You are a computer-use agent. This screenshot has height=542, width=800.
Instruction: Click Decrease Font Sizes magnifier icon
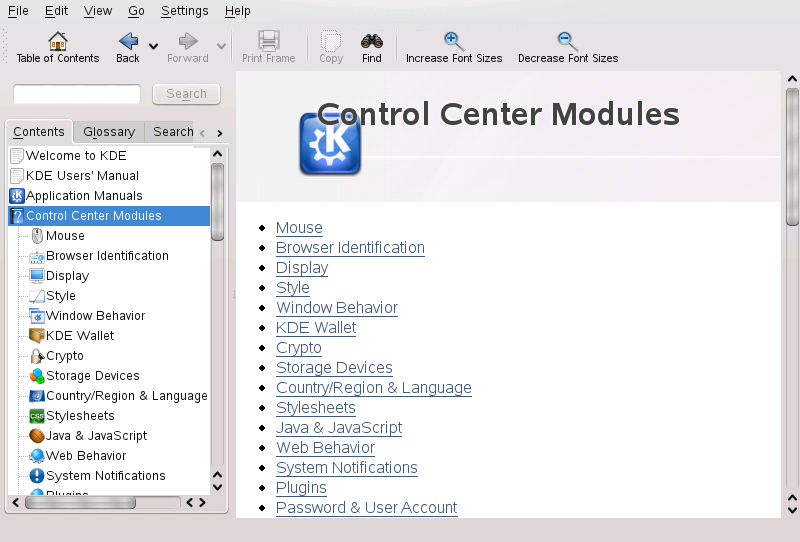tap(567, 41)
